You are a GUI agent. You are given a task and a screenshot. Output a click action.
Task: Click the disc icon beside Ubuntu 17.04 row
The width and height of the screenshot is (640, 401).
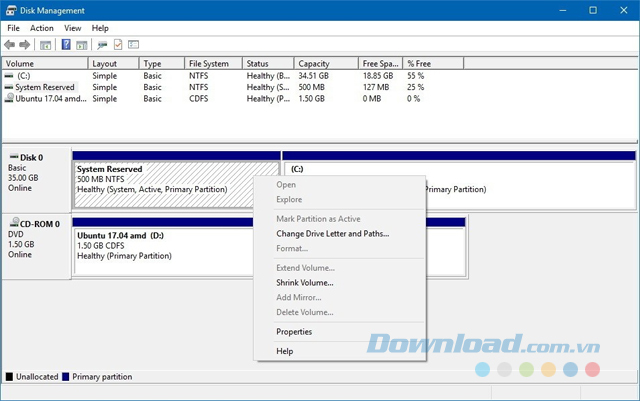coord(9,98)
